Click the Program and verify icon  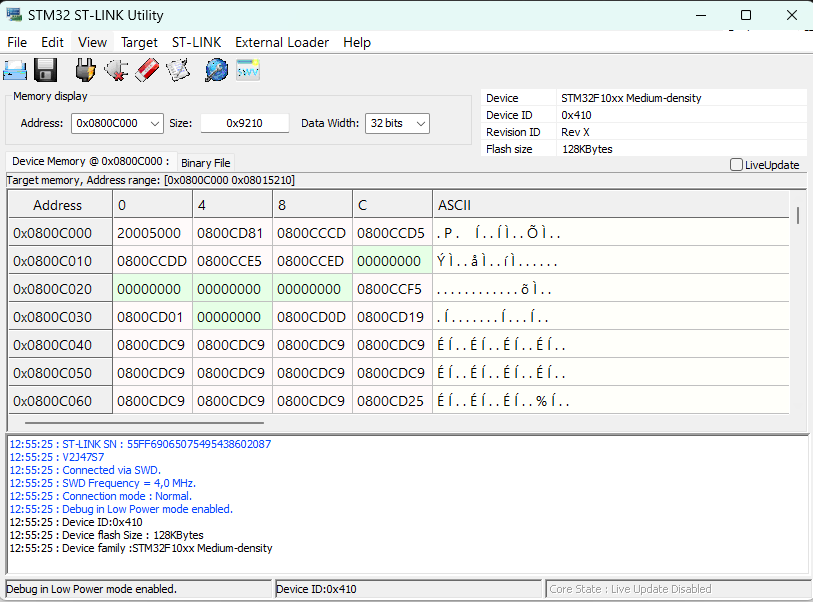178,70
